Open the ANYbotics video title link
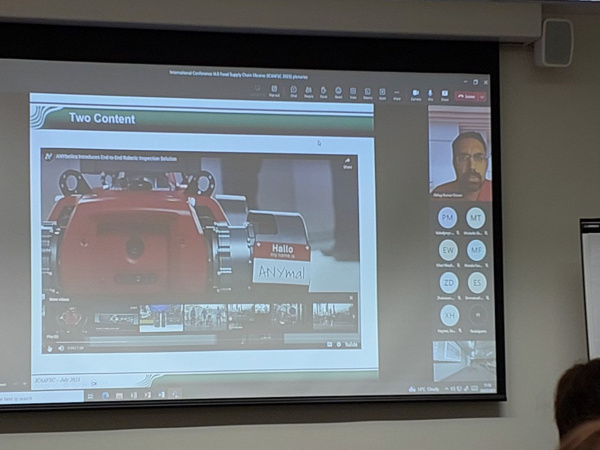 click(x=116, y=158)
